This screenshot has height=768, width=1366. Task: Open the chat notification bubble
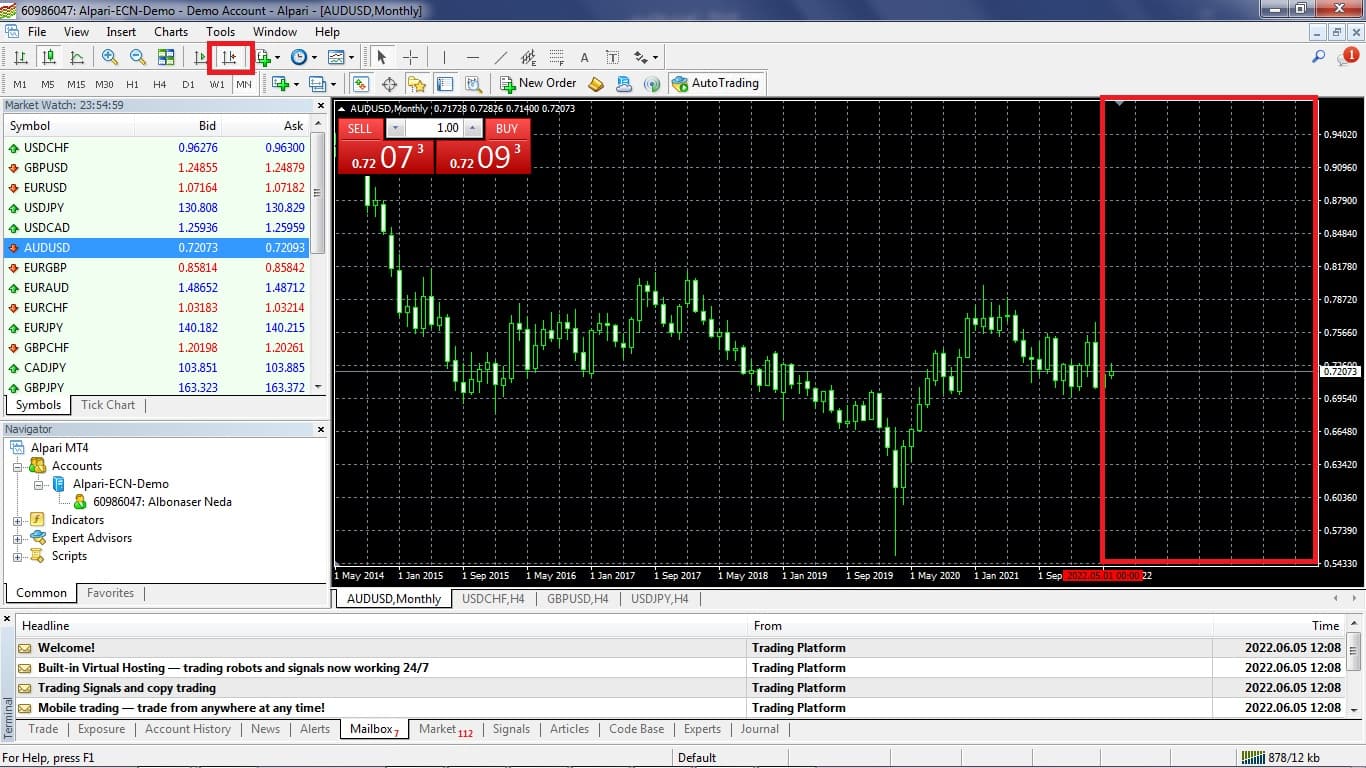click(1347, 57)
